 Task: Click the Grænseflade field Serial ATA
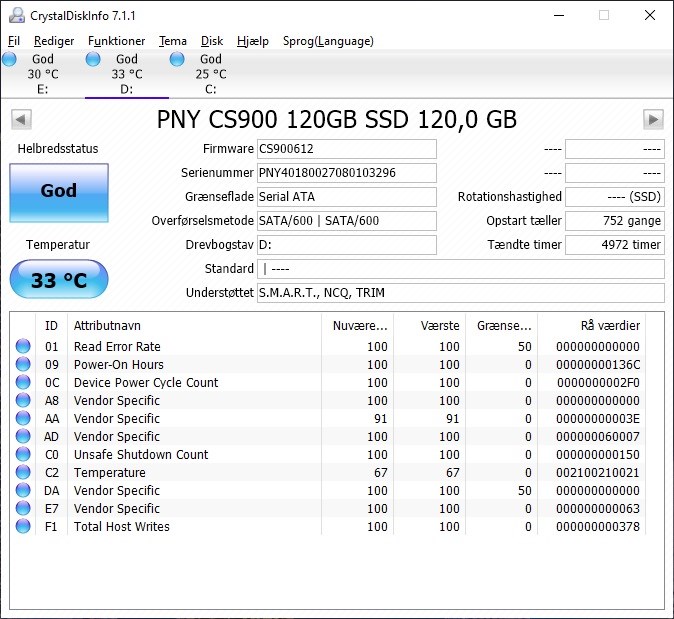[347, 197]
